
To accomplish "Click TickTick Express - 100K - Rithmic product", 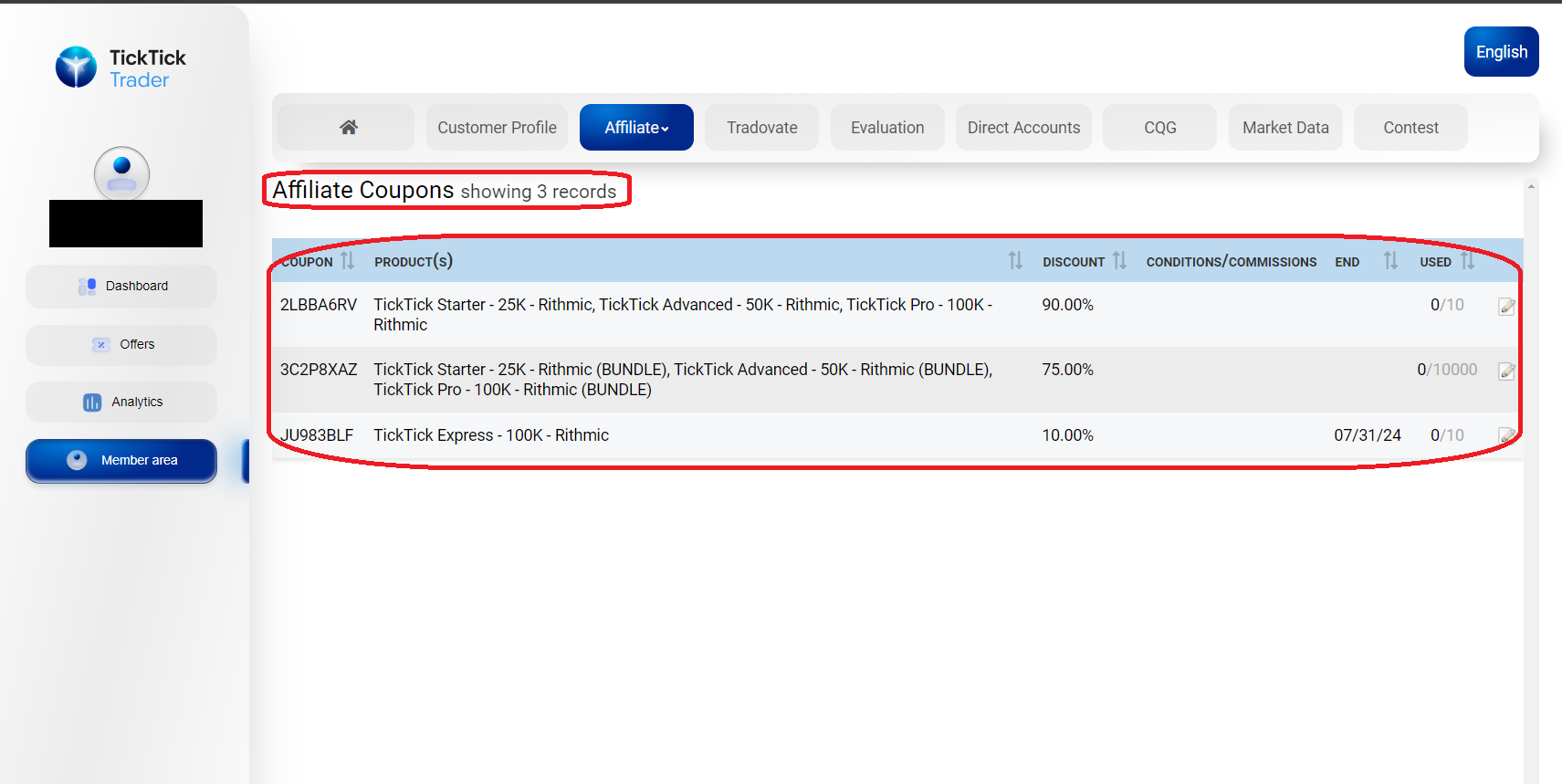I will tap(491, 435).
